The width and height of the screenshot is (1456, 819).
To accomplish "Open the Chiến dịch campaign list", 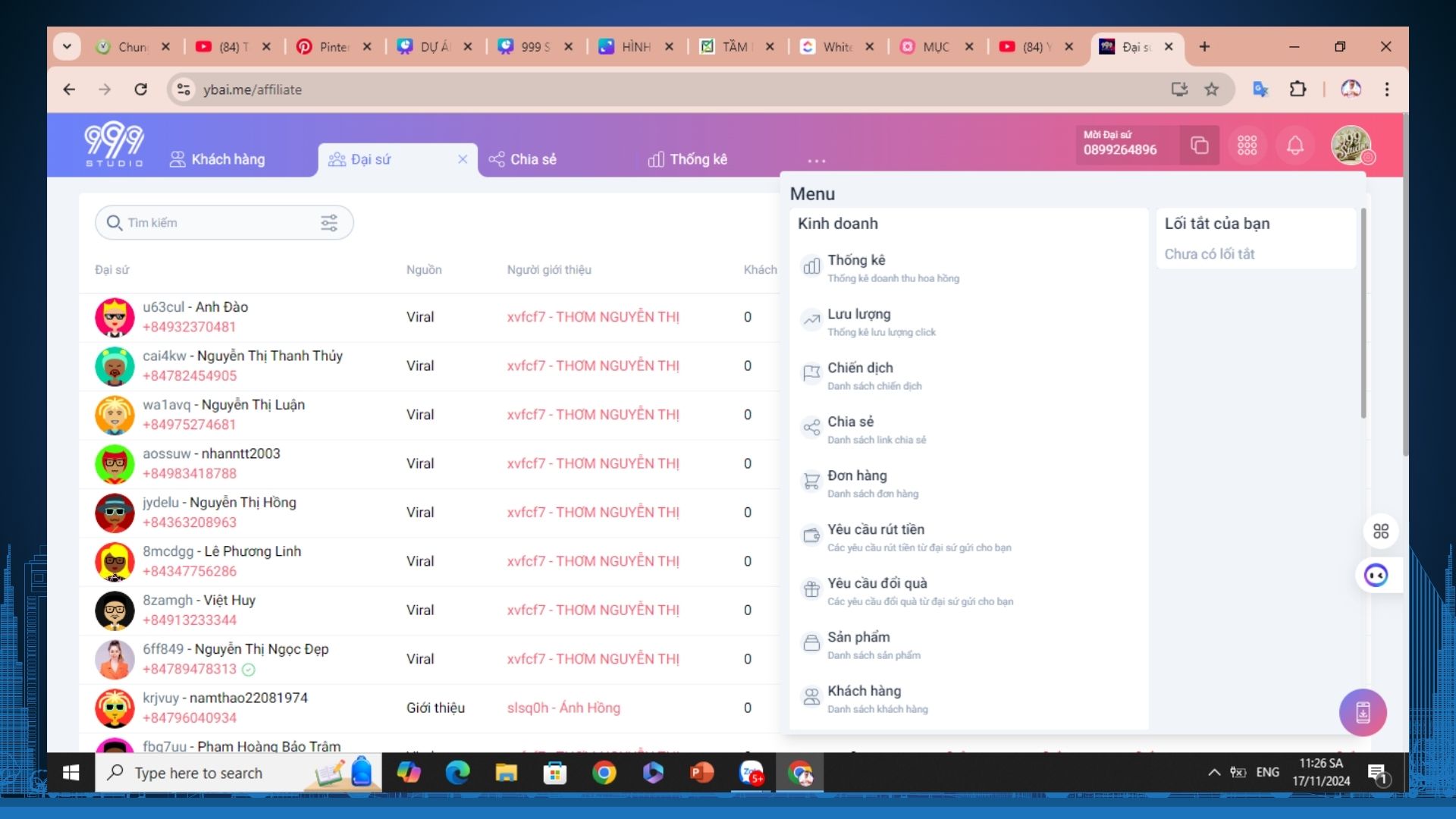I will tap(863, 375).
